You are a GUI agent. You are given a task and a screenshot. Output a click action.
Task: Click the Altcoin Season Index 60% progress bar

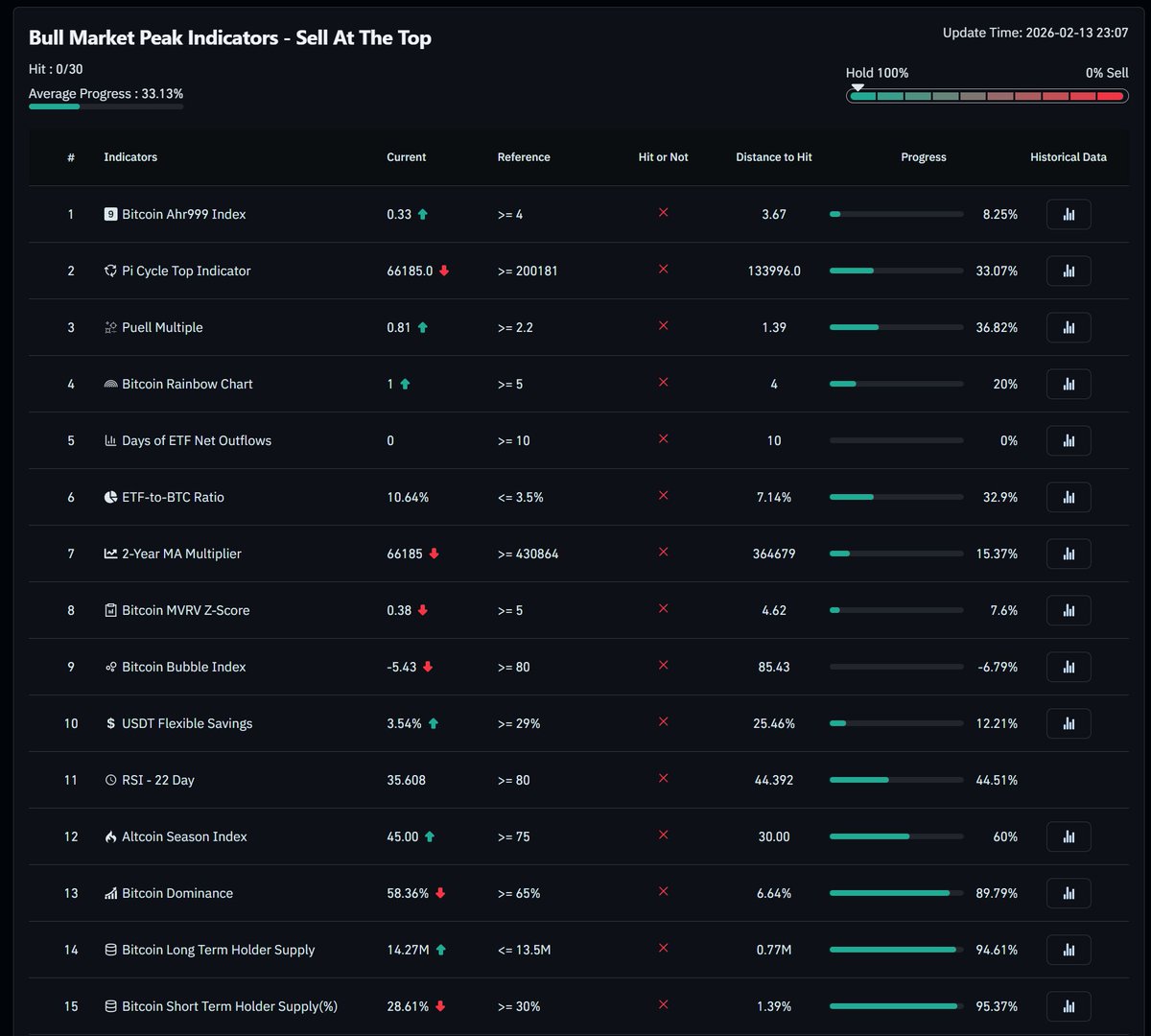(896, 836)
